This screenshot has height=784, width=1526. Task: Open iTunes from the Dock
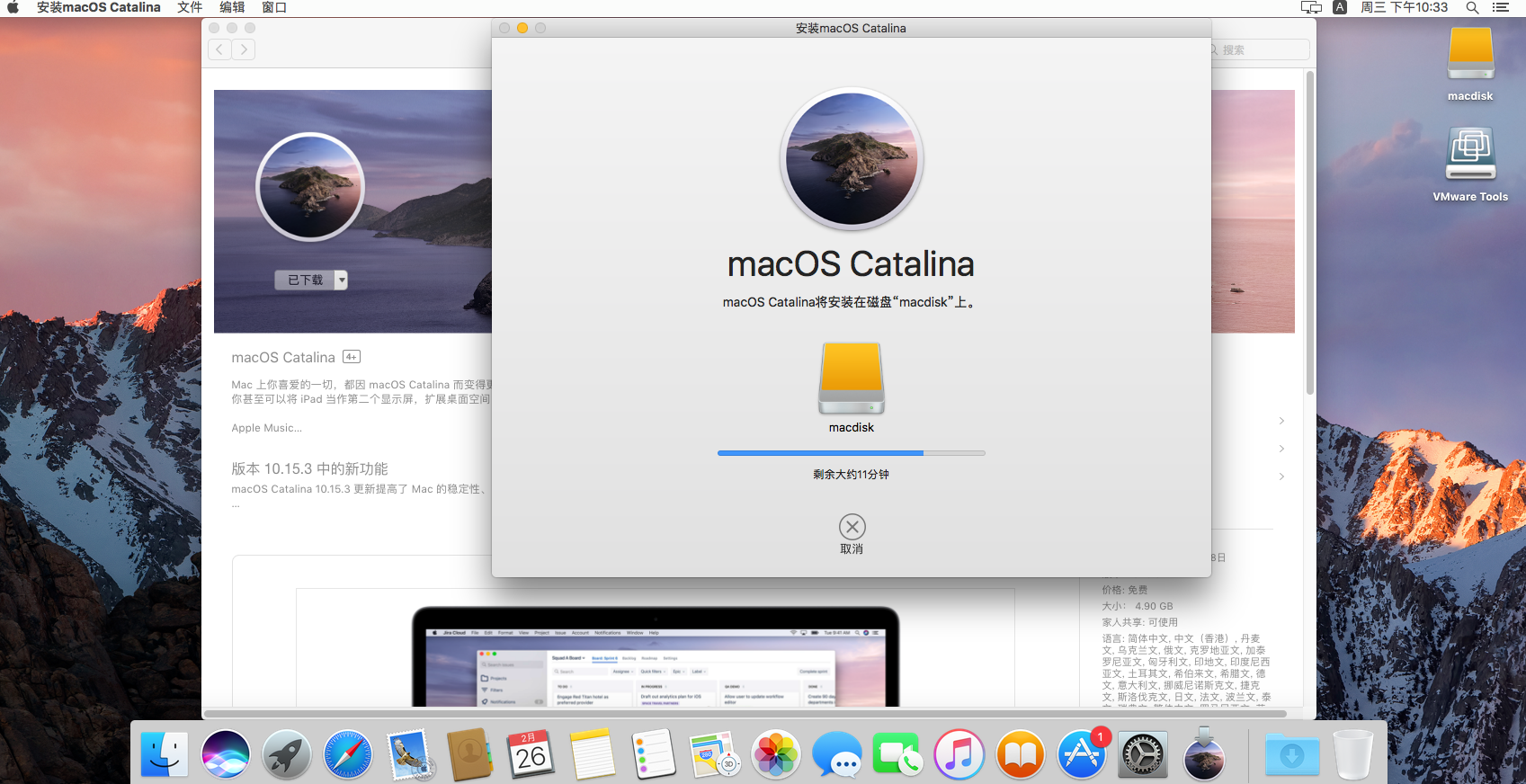959,753
